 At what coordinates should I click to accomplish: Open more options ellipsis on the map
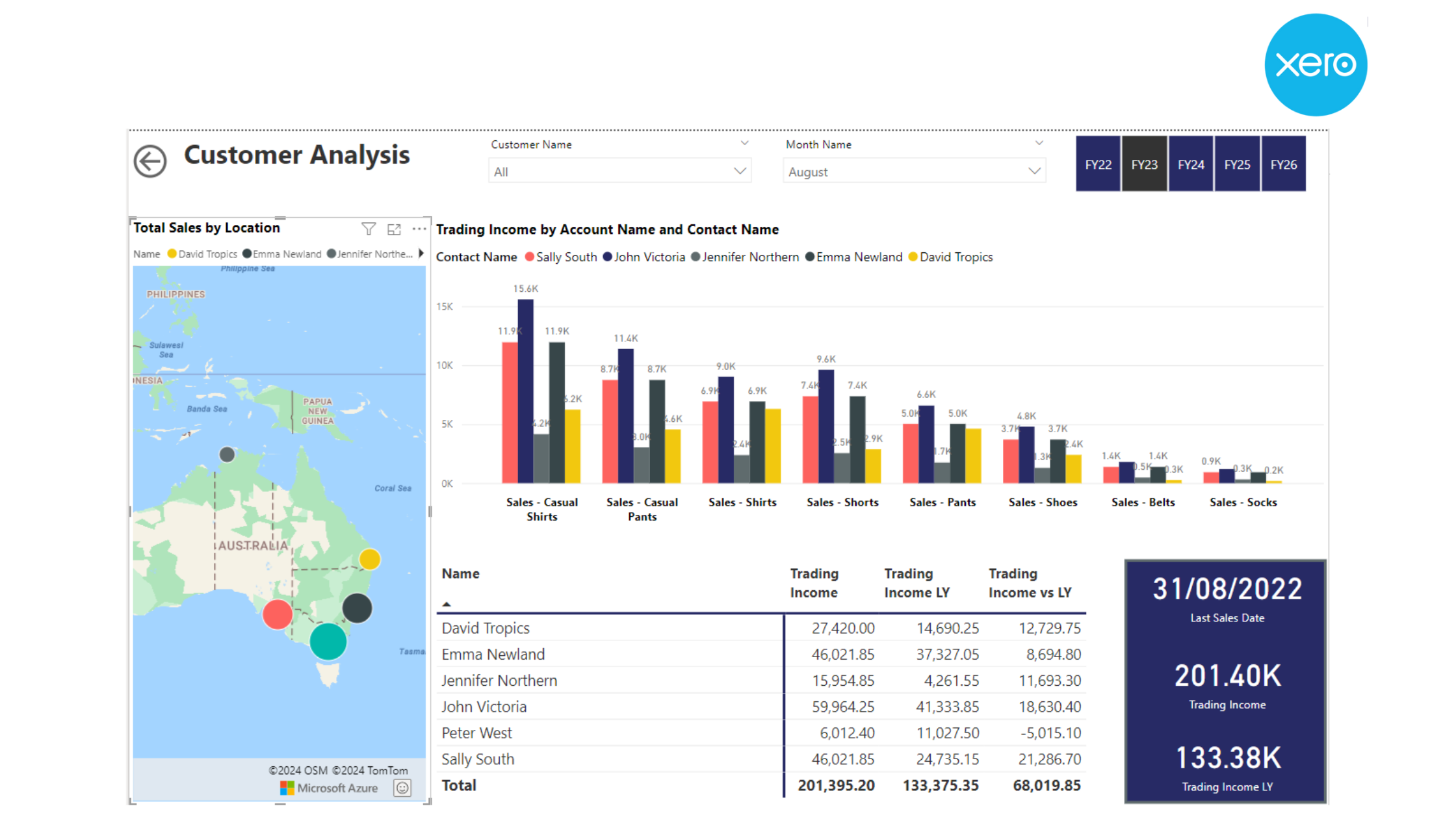coord(419,229)
